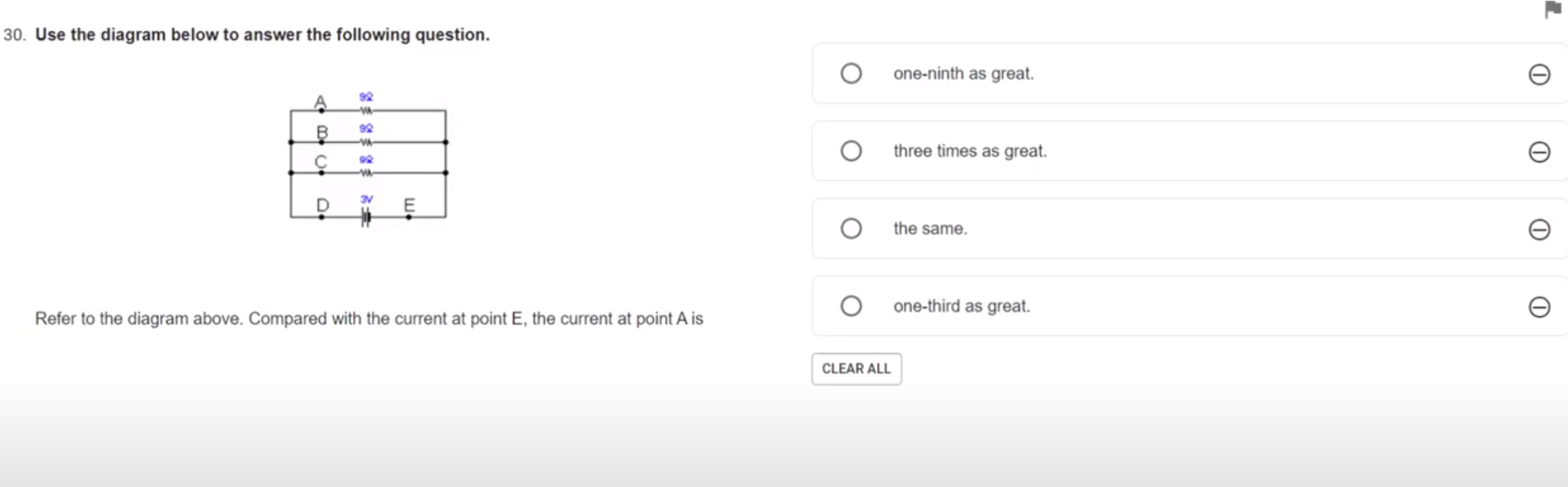Eliminate the 'one-ninth as great' option
The width and height of the screenshot is (1568, 487).
pos(1539,75)
